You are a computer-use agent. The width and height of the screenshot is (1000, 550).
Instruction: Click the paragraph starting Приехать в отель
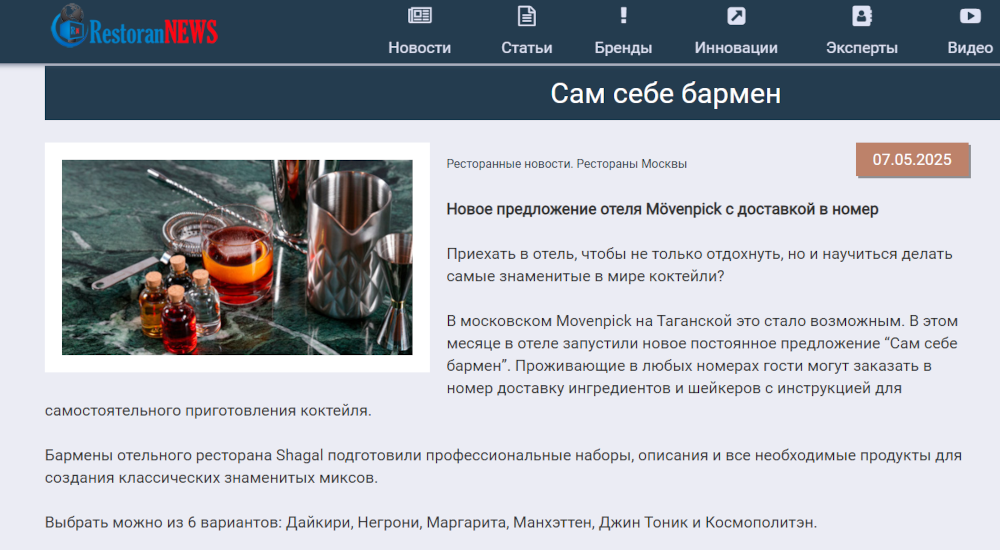699,265
